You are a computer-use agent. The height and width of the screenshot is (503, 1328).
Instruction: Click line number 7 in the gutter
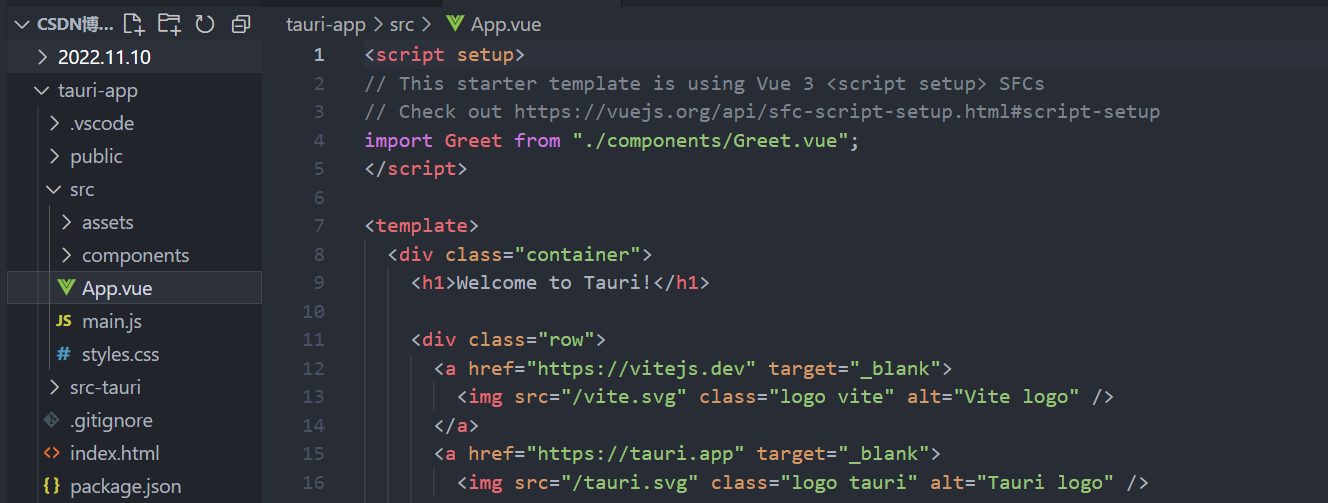(x=318, y=226)
